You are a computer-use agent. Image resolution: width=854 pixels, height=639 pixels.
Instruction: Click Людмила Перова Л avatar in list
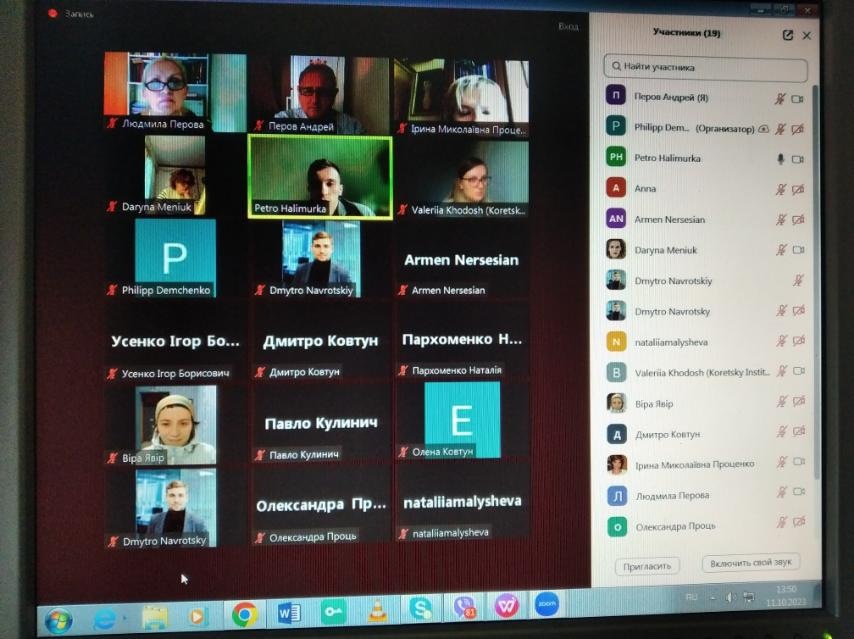point(617,496)
